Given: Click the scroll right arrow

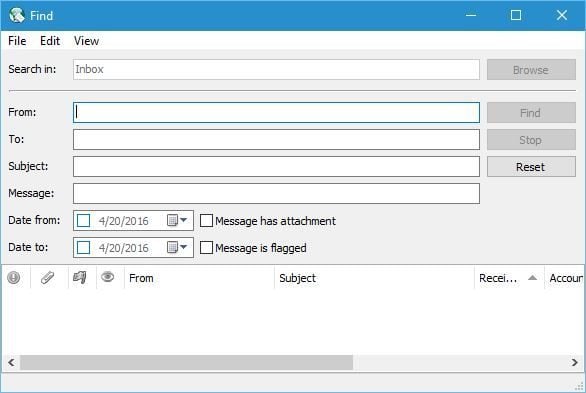Looking at the screenshot, I should coord(574,362).
